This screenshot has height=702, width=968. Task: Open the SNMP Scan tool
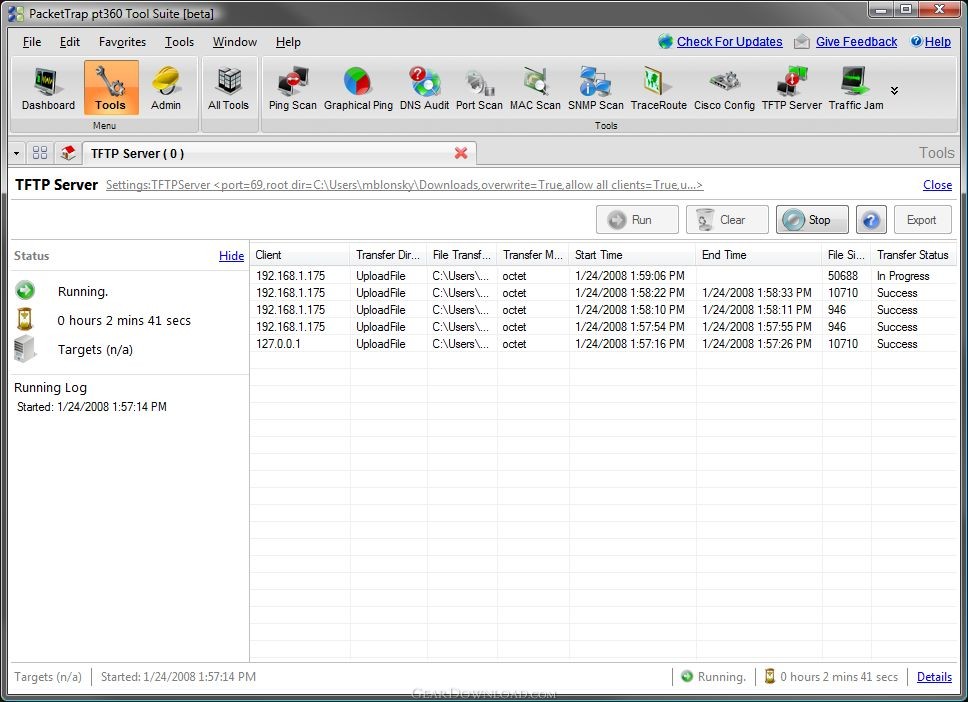[595, 88]
